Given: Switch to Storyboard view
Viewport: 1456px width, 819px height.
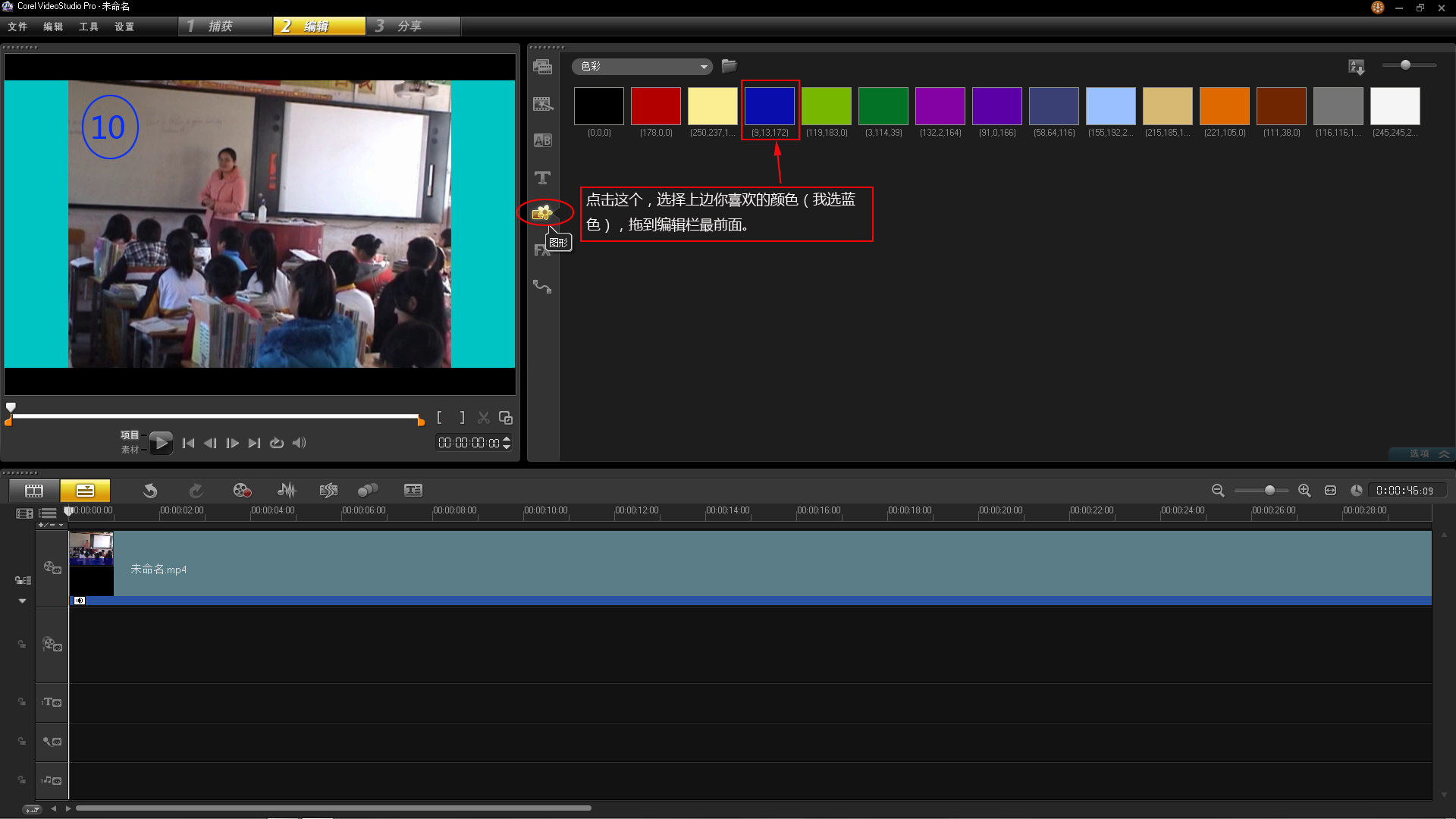Looking at the screenshot, I should (34, 491).
